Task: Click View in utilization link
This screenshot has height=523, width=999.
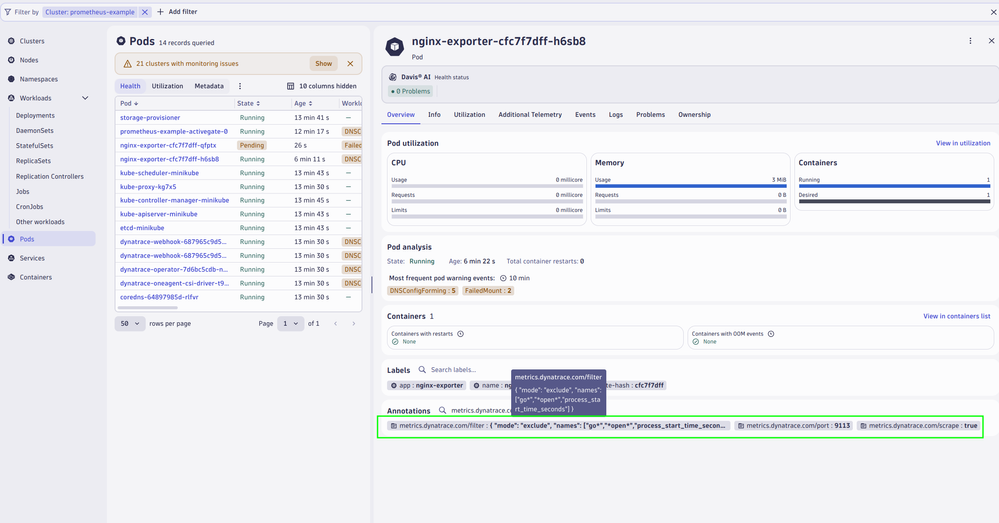Action: coord(963,143)
